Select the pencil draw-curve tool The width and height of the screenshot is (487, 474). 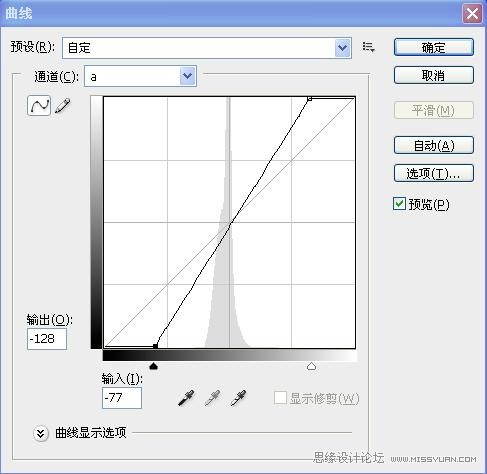coord(63,106)
